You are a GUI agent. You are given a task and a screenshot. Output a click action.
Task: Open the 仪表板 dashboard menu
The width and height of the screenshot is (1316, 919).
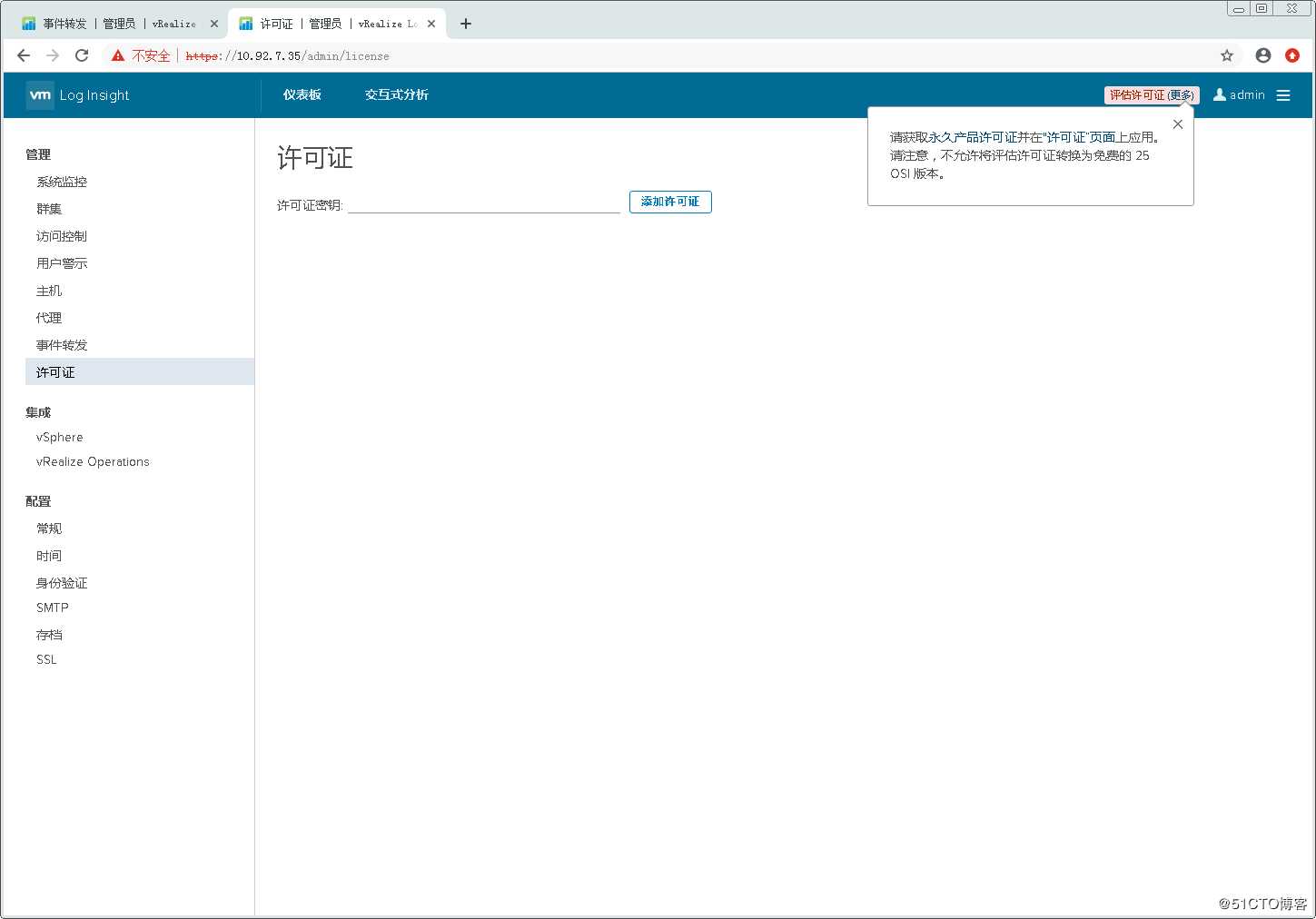click(x=302, y=94)
